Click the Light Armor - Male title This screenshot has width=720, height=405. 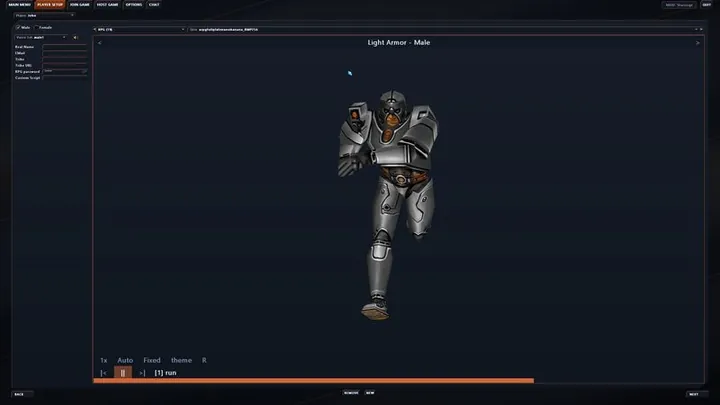(399, 42)
